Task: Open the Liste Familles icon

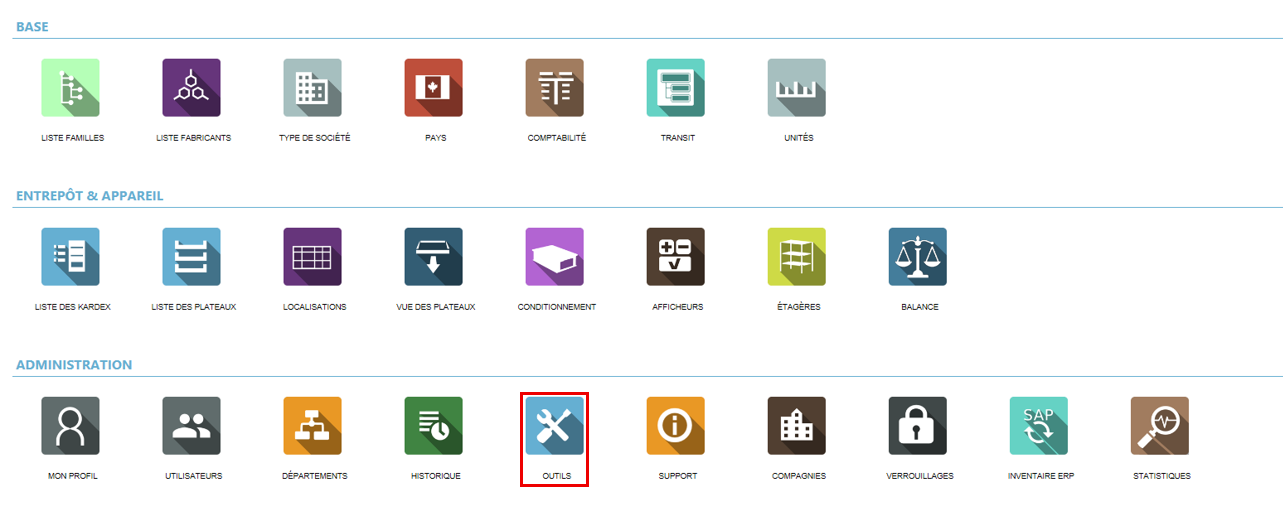Action: click(71, 88)
